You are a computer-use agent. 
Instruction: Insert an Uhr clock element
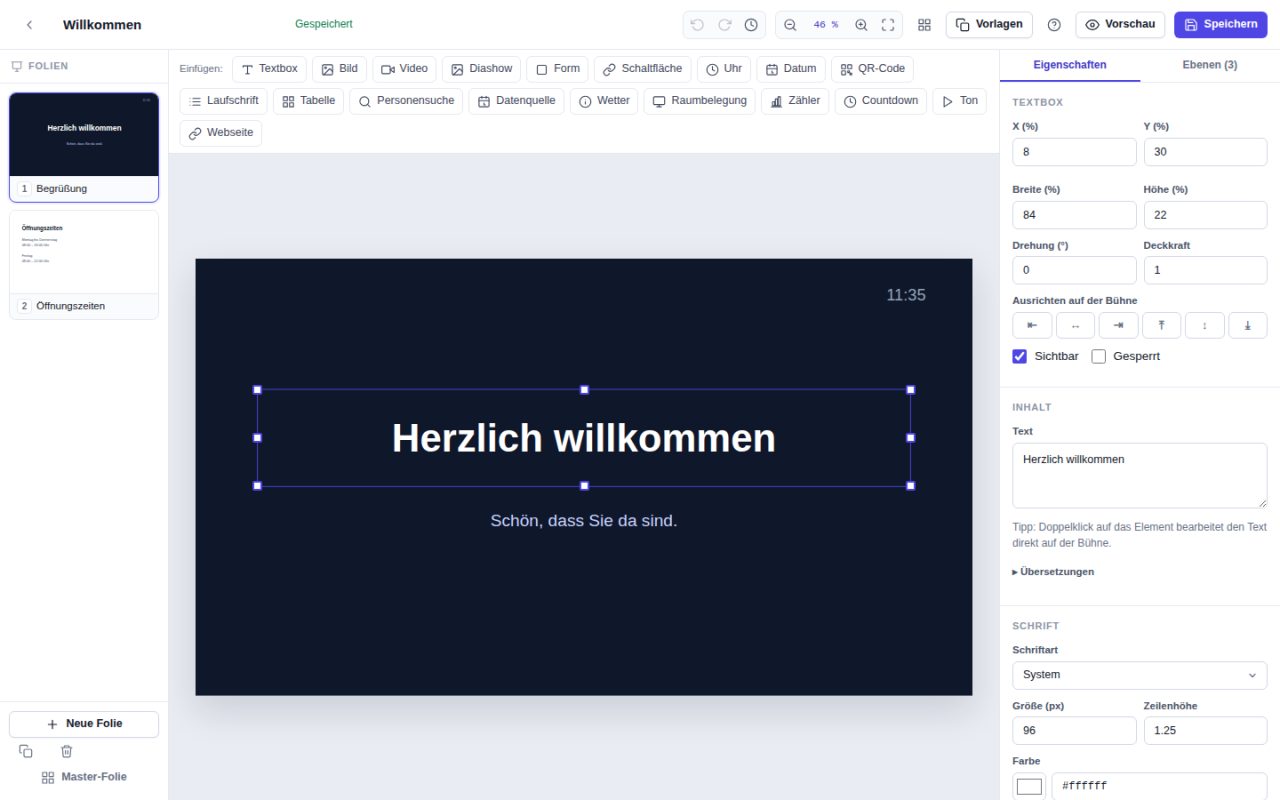[723, 69]
